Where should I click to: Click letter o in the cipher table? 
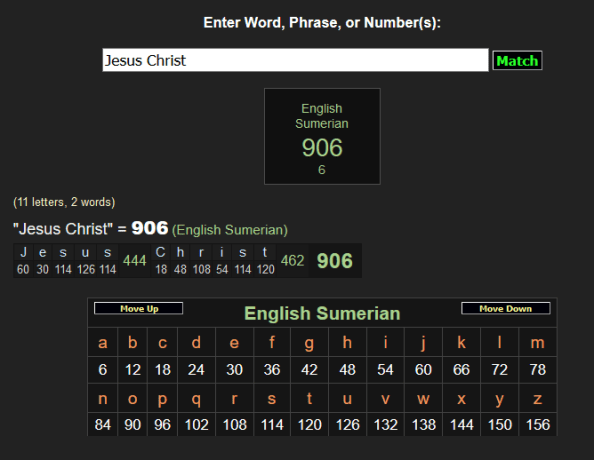133,399
